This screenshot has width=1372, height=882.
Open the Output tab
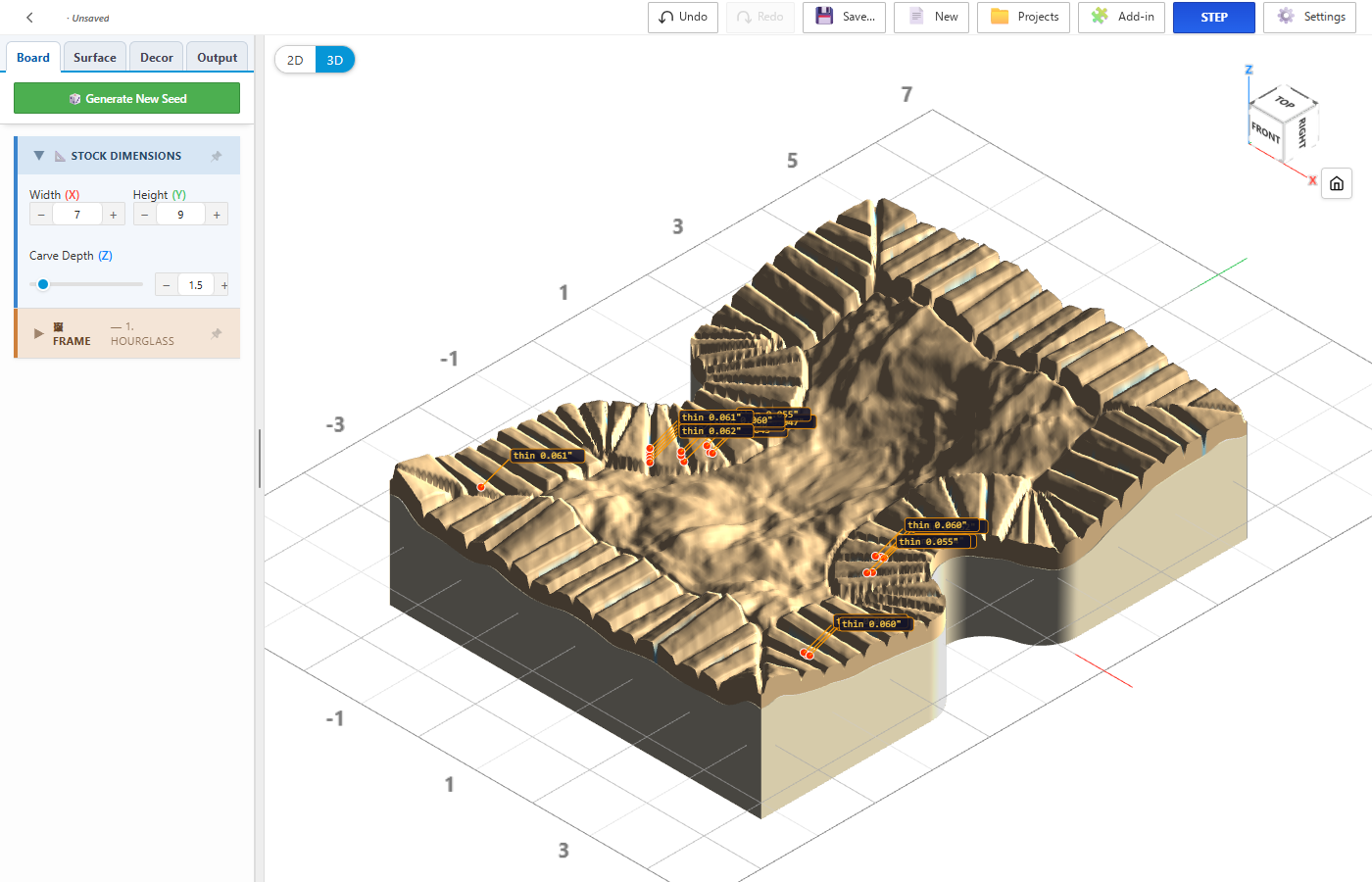[218, 58]
